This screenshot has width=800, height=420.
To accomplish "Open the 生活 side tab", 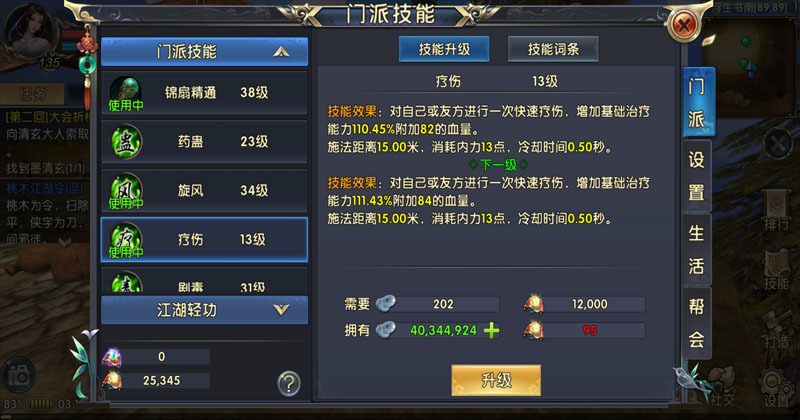I will point(696,250).
